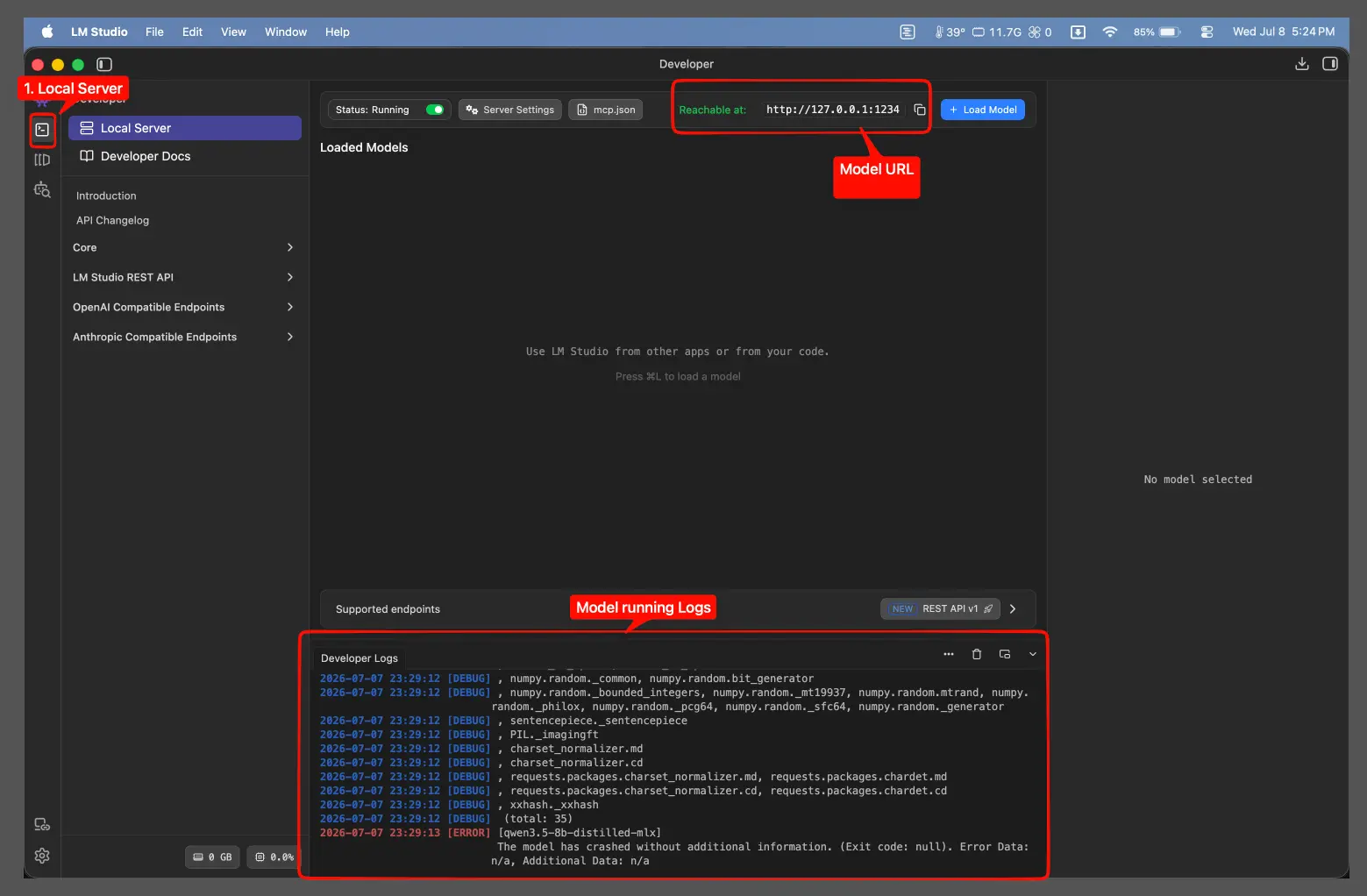
Task: Click the log line sentencepiece._sentencepiece
Action: [503, 721]
